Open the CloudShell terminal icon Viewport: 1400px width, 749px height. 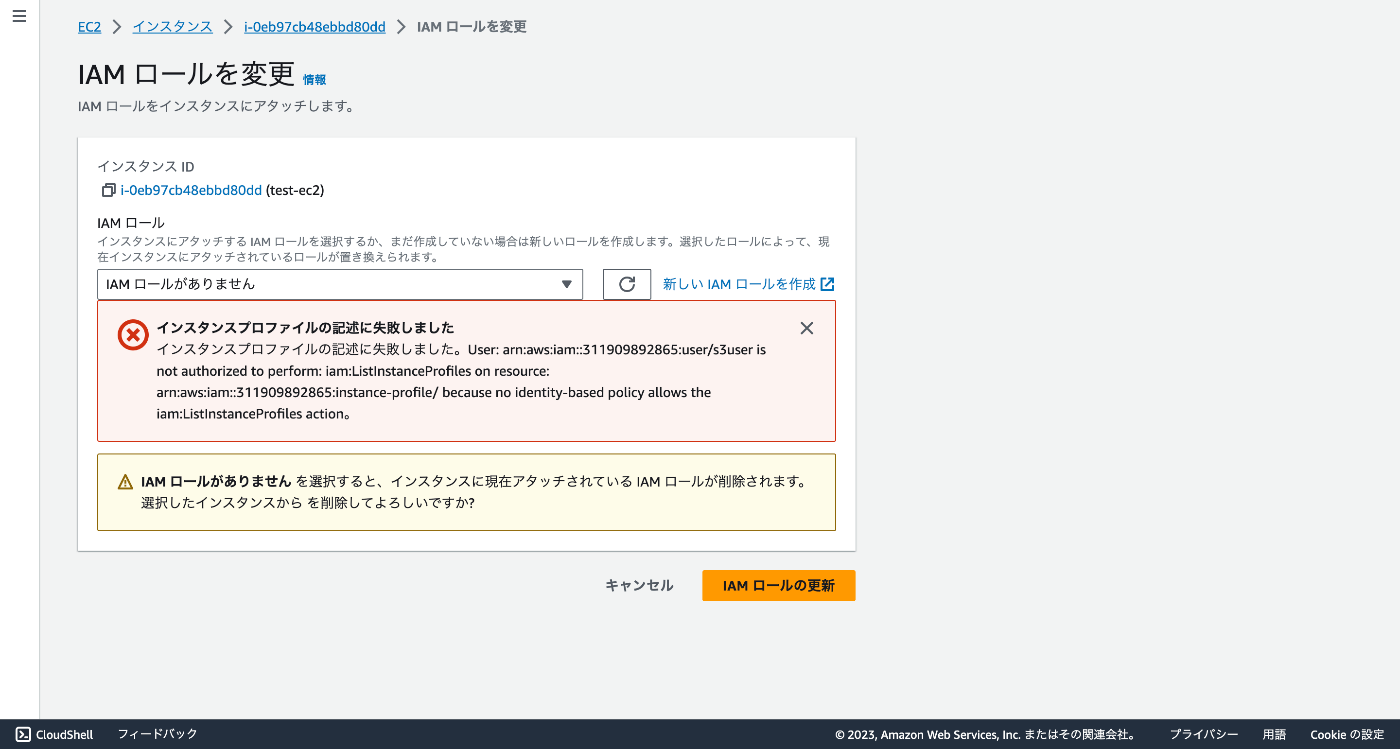point(23,734)
